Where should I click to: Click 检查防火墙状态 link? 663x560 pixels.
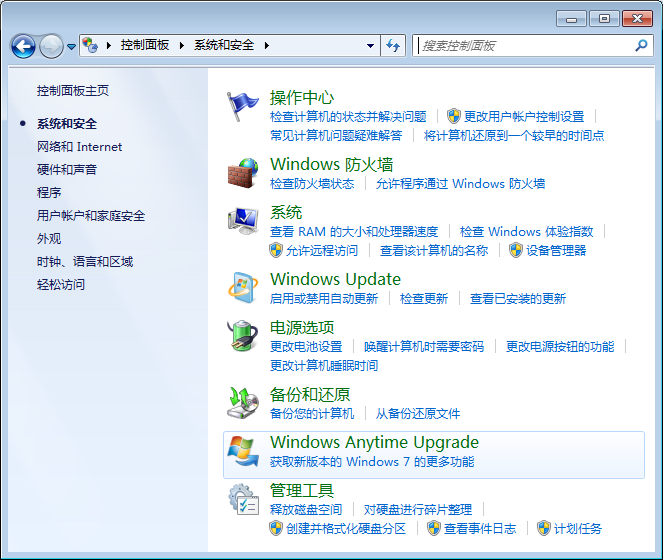point(312,184)
